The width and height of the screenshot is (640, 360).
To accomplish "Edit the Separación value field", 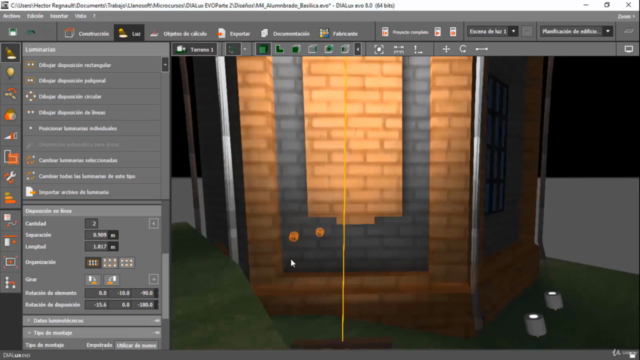I will 97,235.
